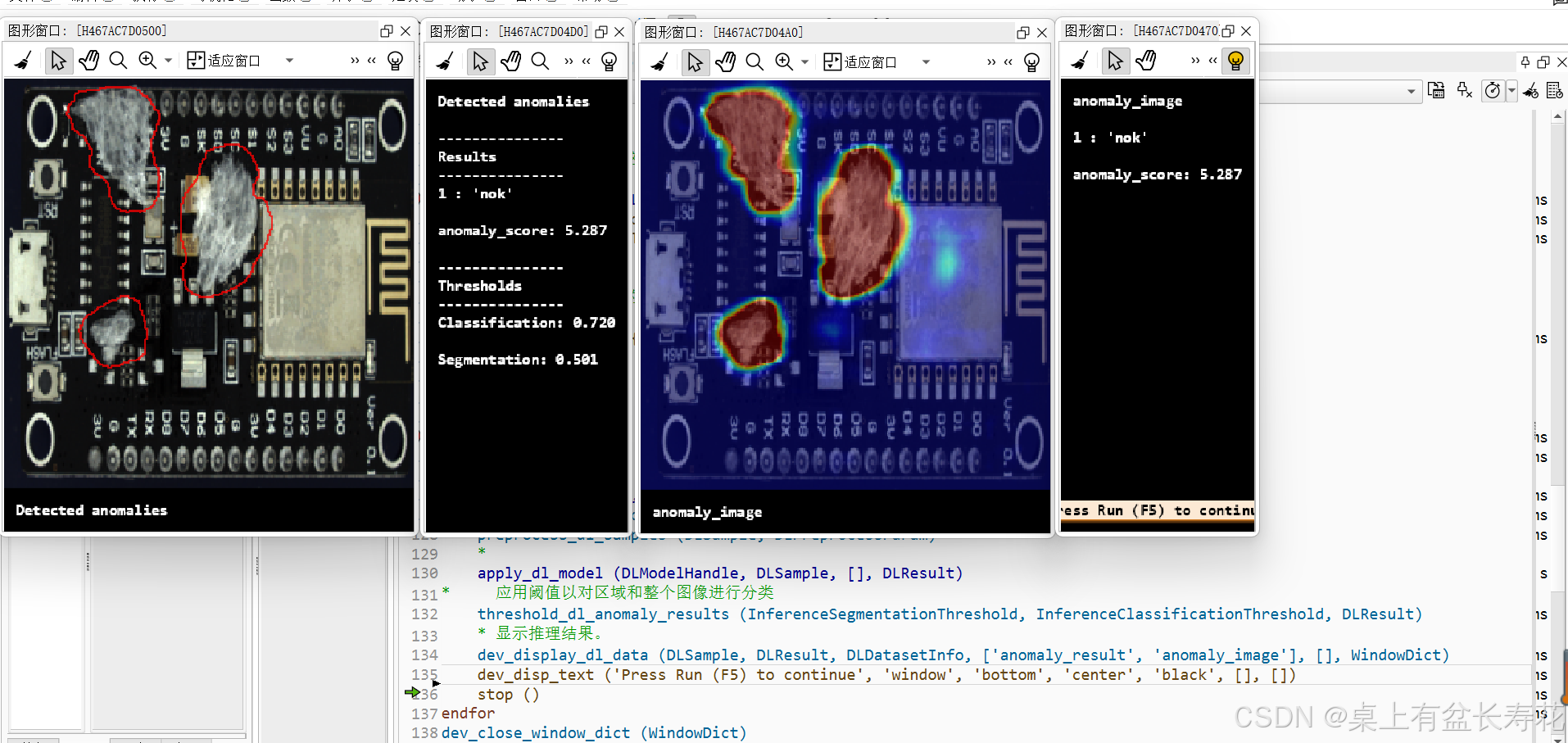Toggle the light bulb in window H467AC7D04D0
This screenshot has height=743, width=1568.
click(609, 61)
